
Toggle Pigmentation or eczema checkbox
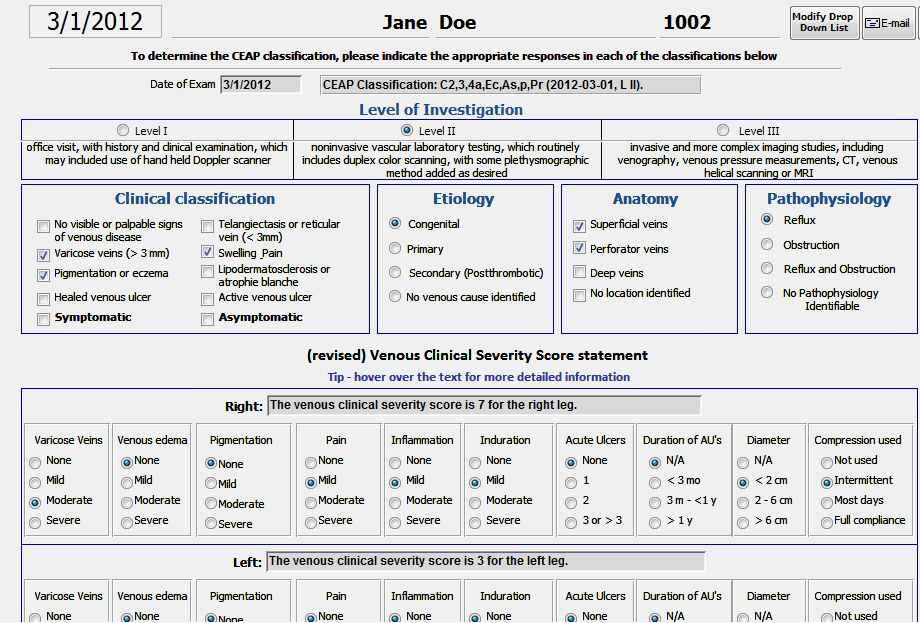click(x=43, y=275)
